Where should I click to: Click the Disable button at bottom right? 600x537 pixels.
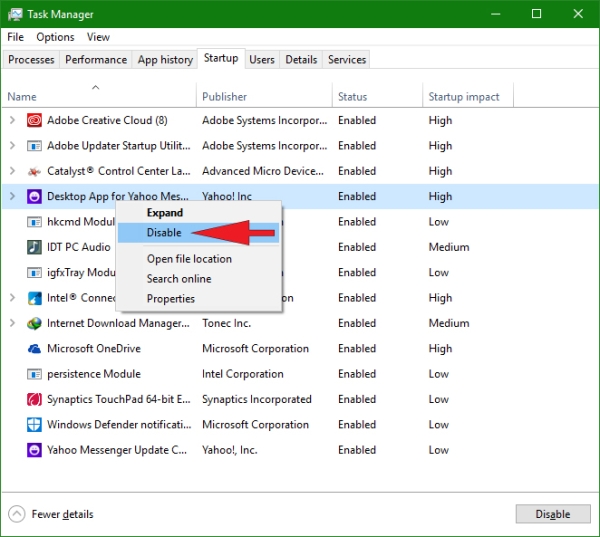tap(553, 514)
